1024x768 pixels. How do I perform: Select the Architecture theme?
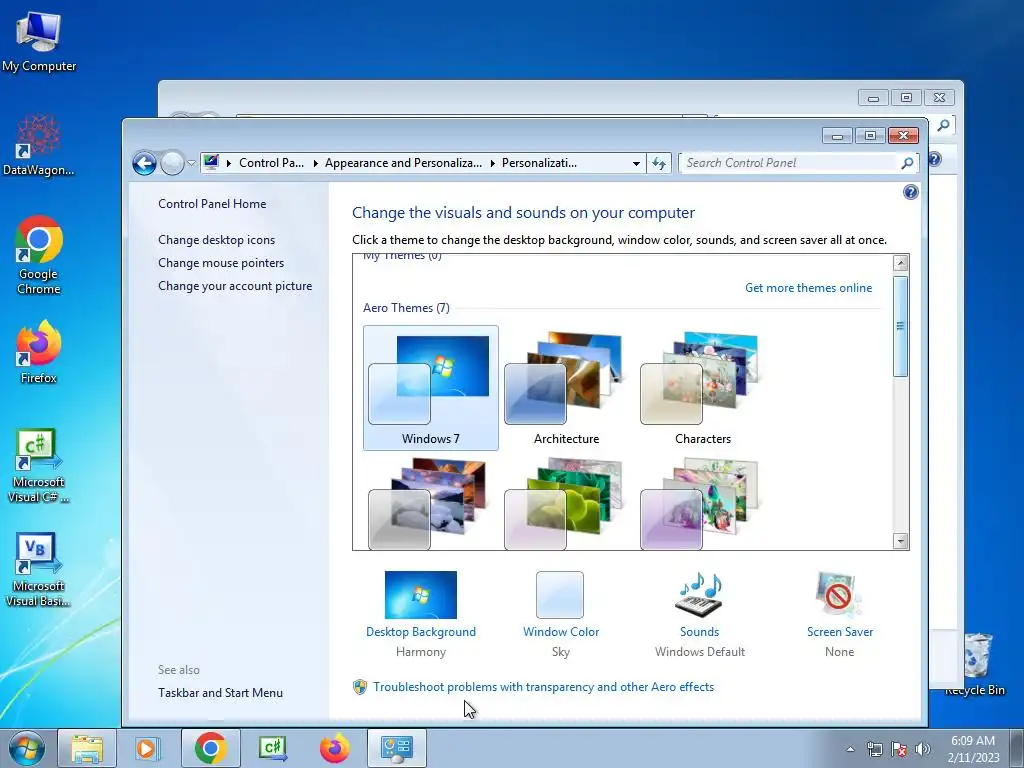point(566,388)
